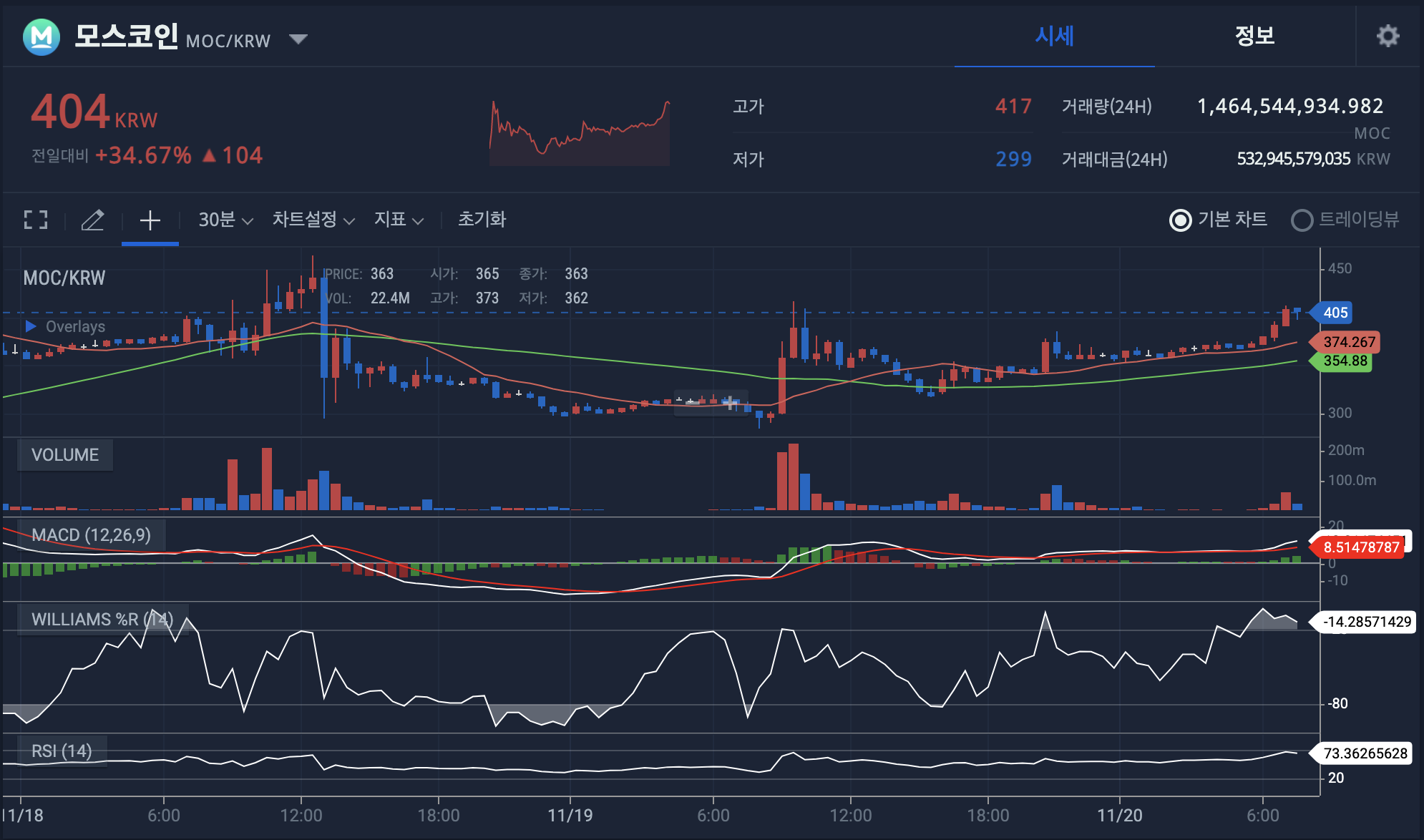Open the gear settings icon
Screen dimensions: 1424x840
tap(1388, 36)
